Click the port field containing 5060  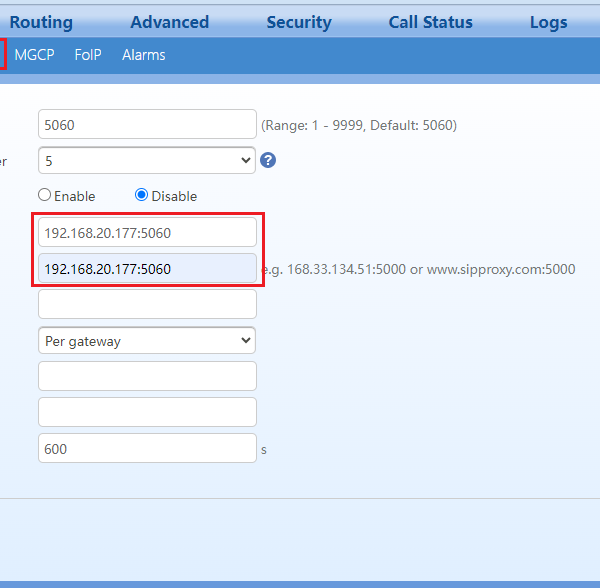[147, 125]
